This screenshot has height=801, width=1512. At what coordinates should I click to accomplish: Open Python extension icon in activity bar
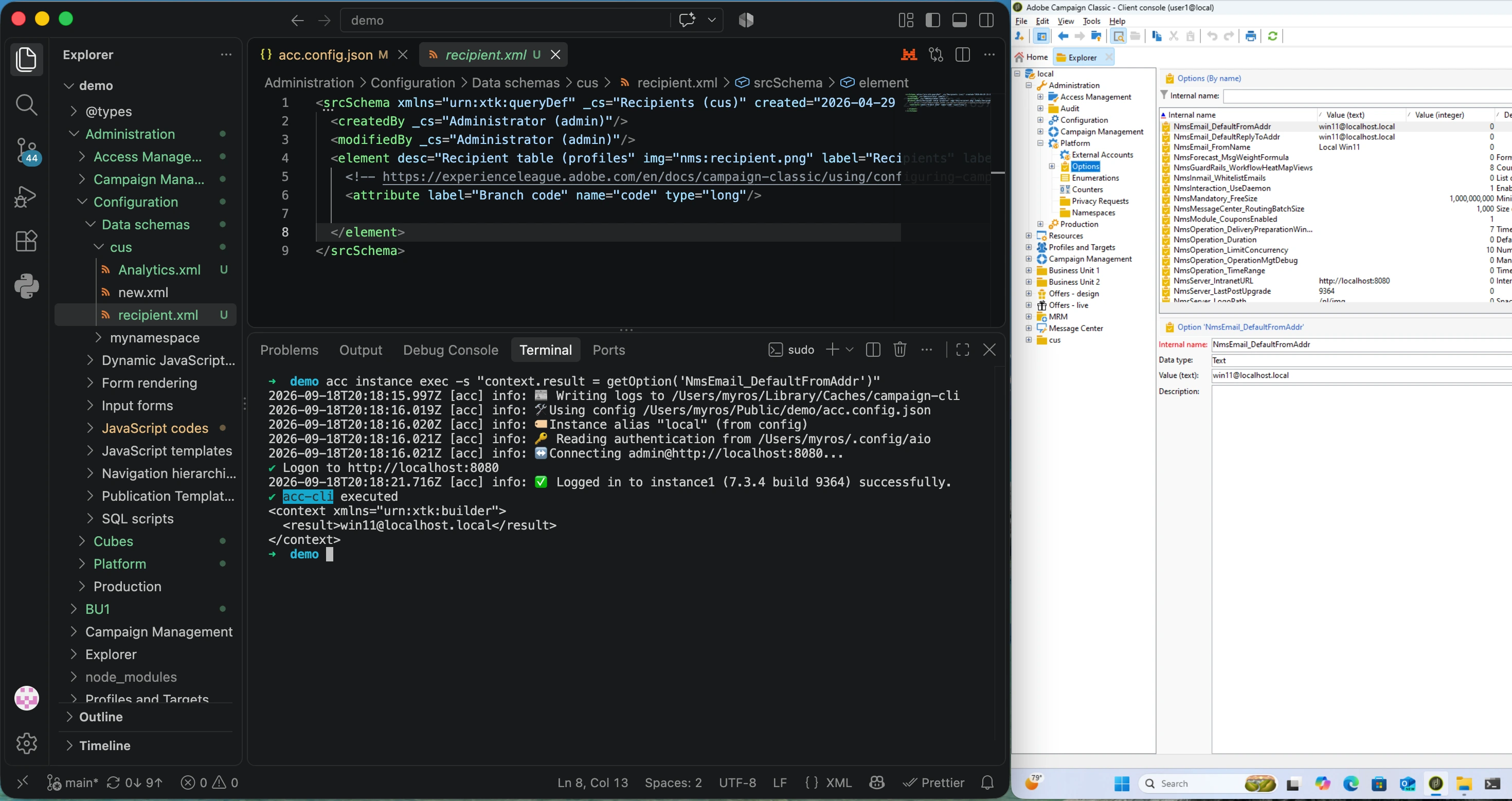click(26, 286)
